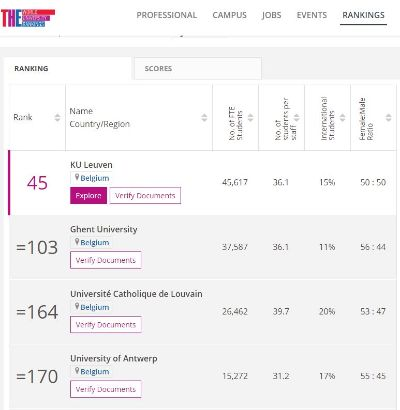Image resolution: width=400 pixels, height=410 pixels.
Task: Sort by students per staff arrows
Action: pyautogui.click(x=297, y=117)
